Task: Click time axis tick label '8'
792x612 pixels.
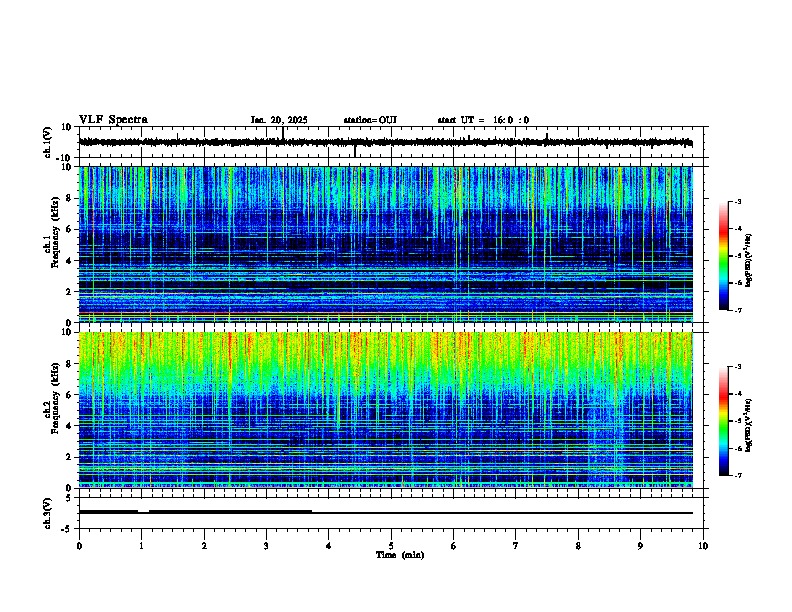Action: (x=578, y=546)
